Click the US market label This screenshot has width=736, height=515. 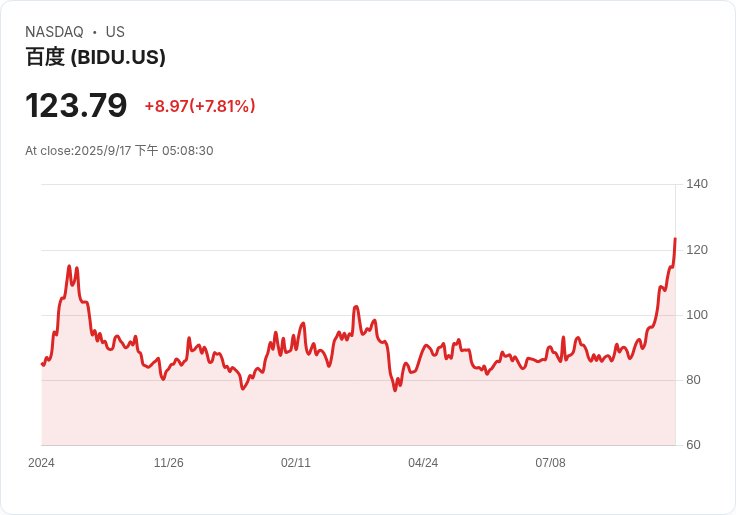(115, 32)
